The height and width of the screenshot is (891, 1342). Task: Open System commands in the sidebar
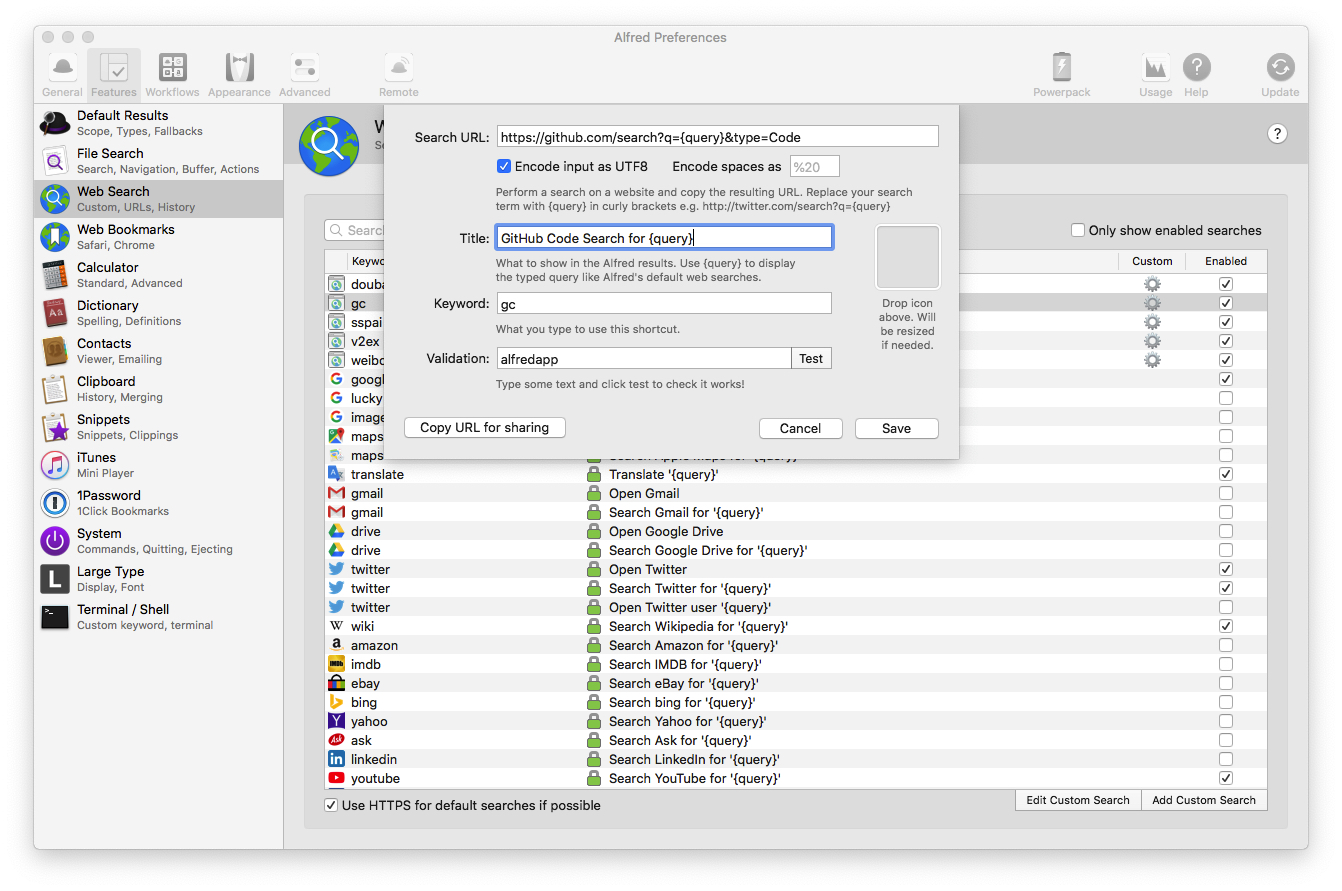159,541
